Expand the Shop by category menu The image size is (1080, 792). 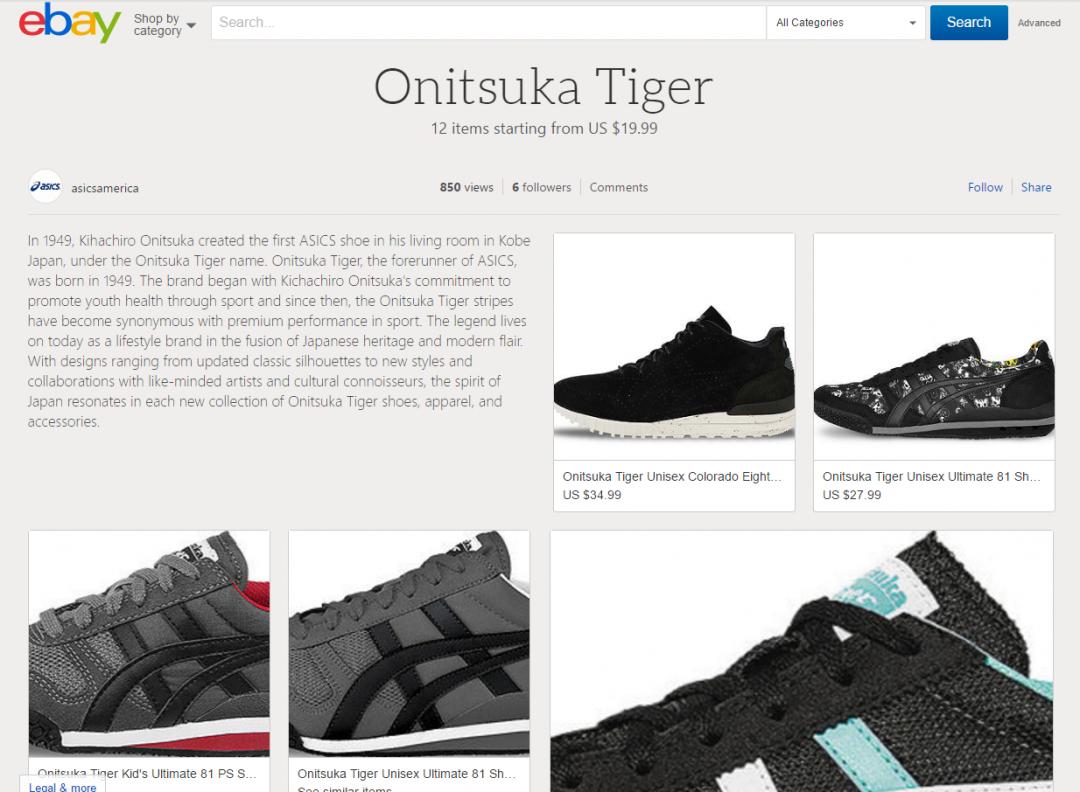pos(165,25)
